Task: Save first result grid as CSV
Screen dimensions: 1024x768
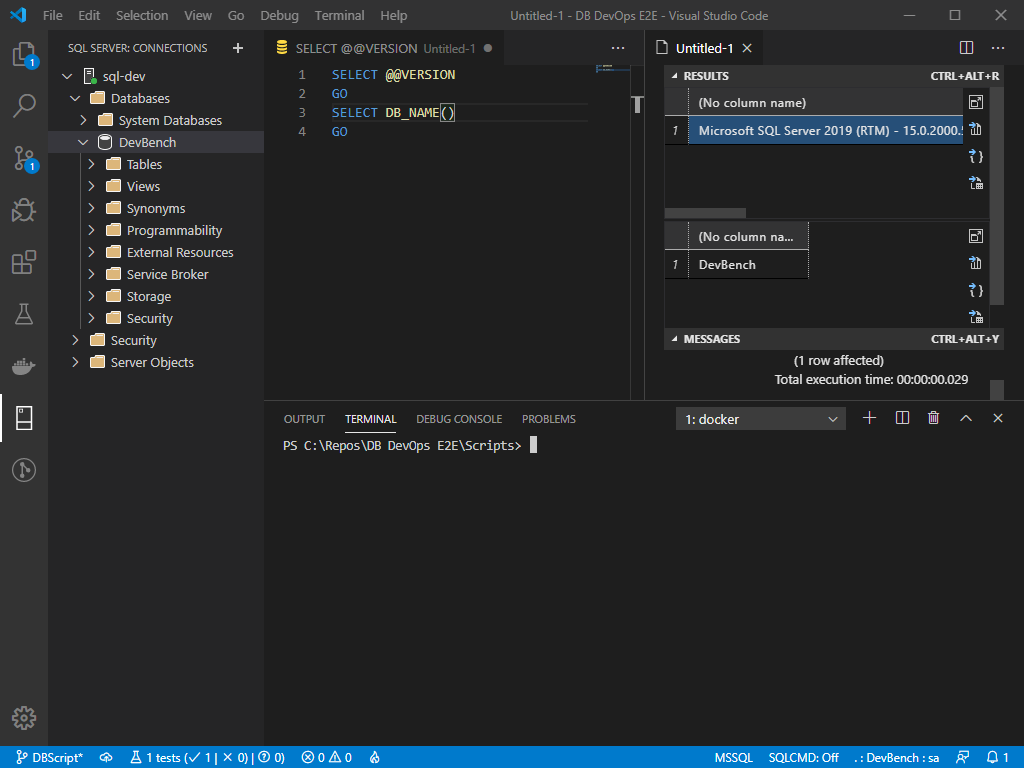Action: 976,129
